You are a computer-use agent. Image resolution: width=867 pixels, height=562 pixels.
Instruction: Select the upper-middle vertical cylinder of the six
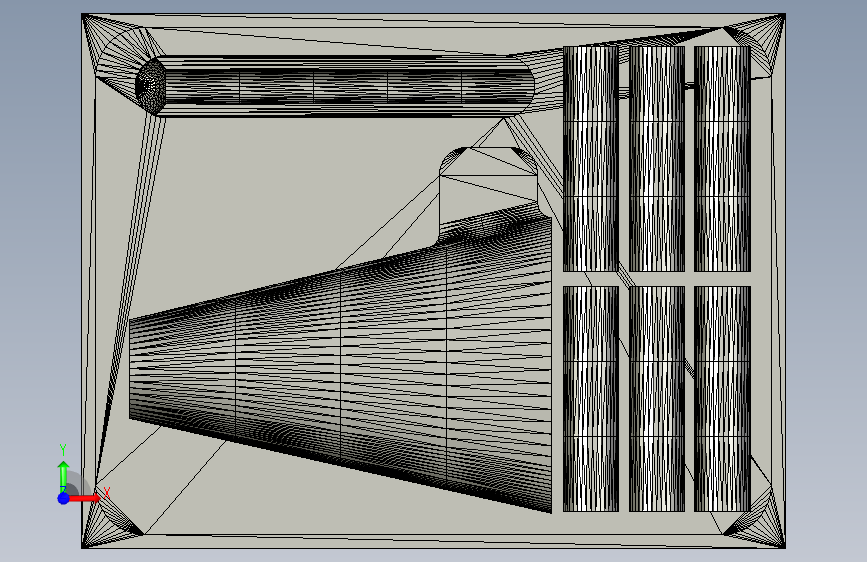656,159
